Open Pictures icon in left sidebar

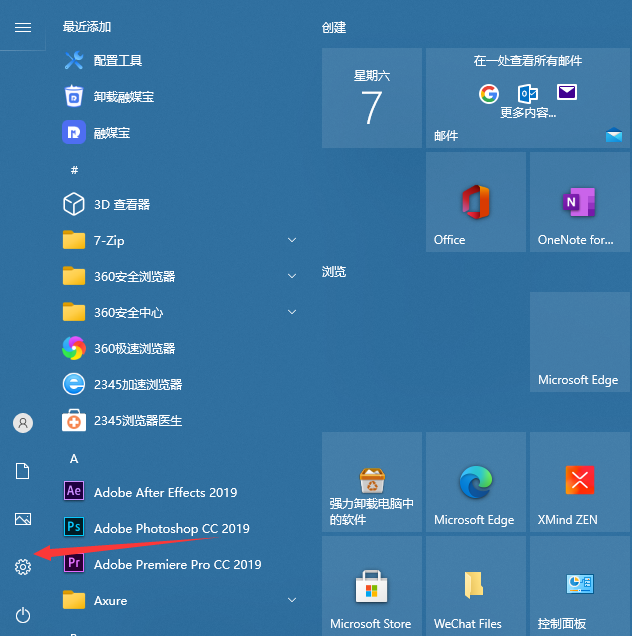coord(23,519)
